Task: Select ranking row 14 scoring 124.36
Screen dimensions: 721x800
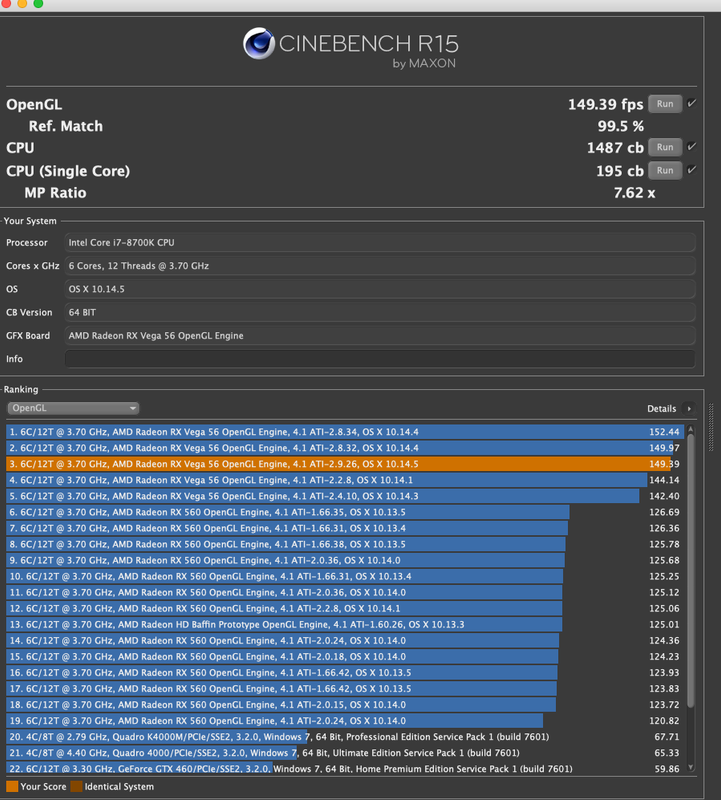Action: tap(345, 641)
